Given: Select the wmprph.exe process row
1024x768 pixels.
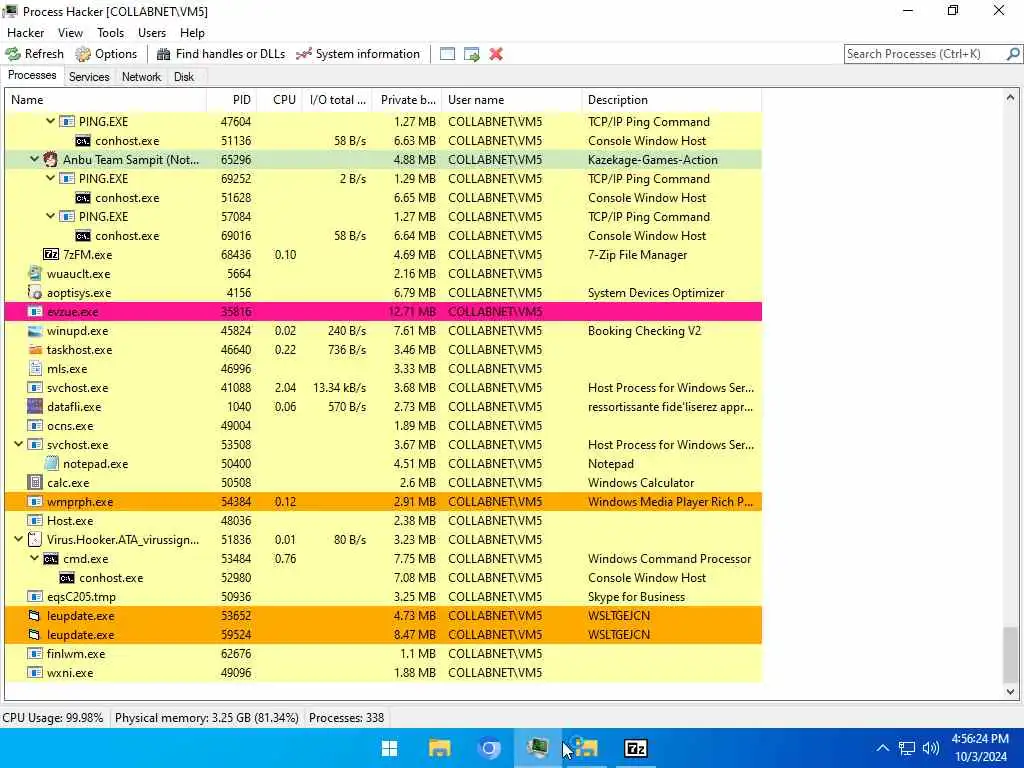Looking at the screenshot, I should click(x=383, y=502).
